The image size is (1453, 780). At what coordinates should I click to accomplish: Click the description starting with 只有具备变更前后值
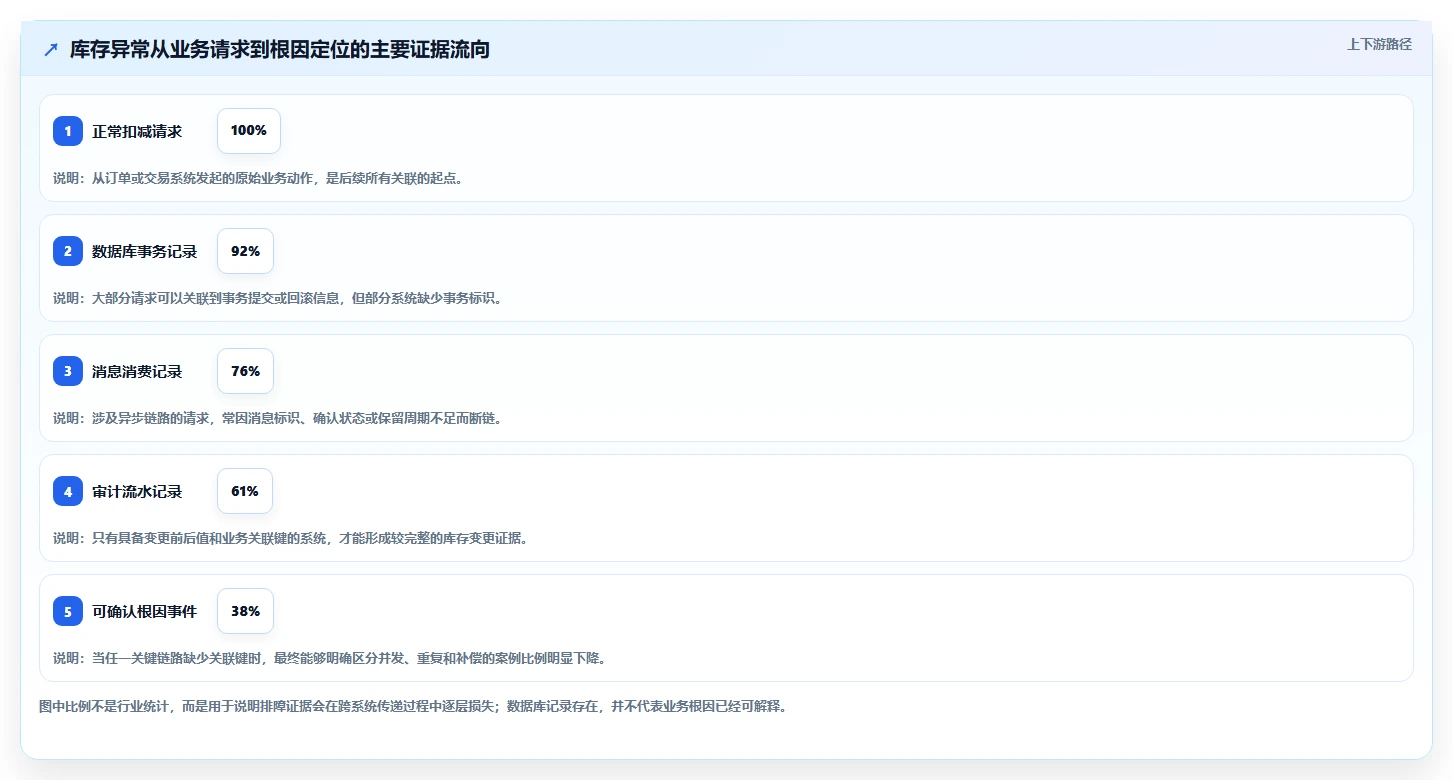[290, 538]
